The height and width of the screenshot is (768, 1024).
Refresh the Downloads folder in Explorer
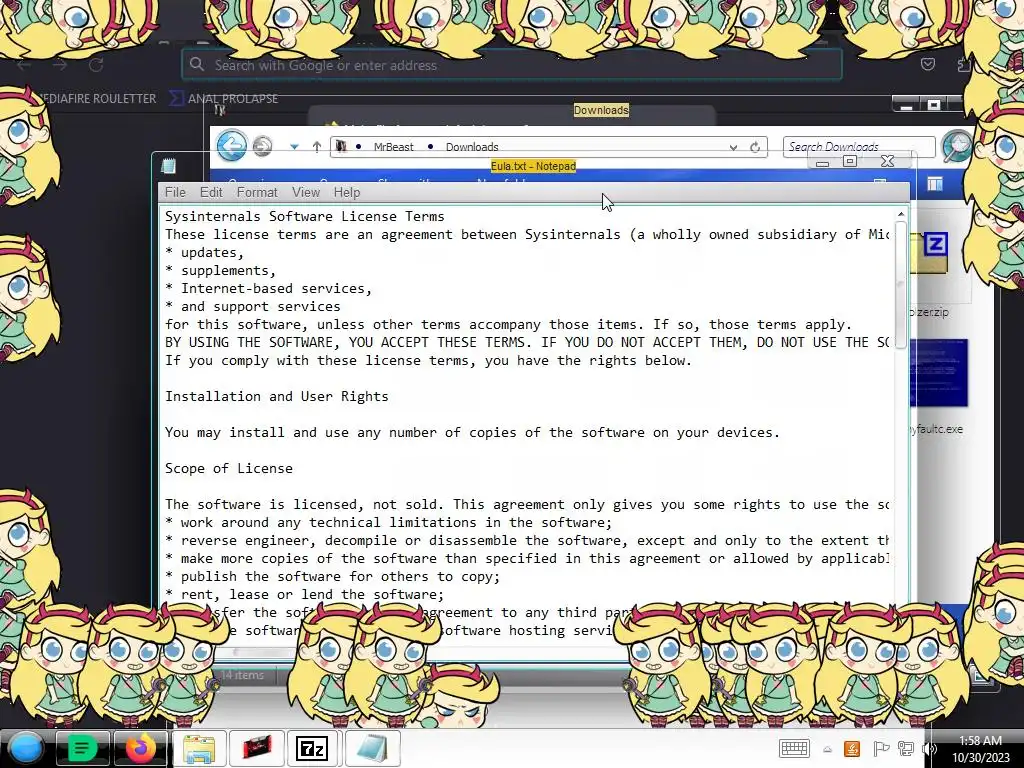click(x=755, y=147)
